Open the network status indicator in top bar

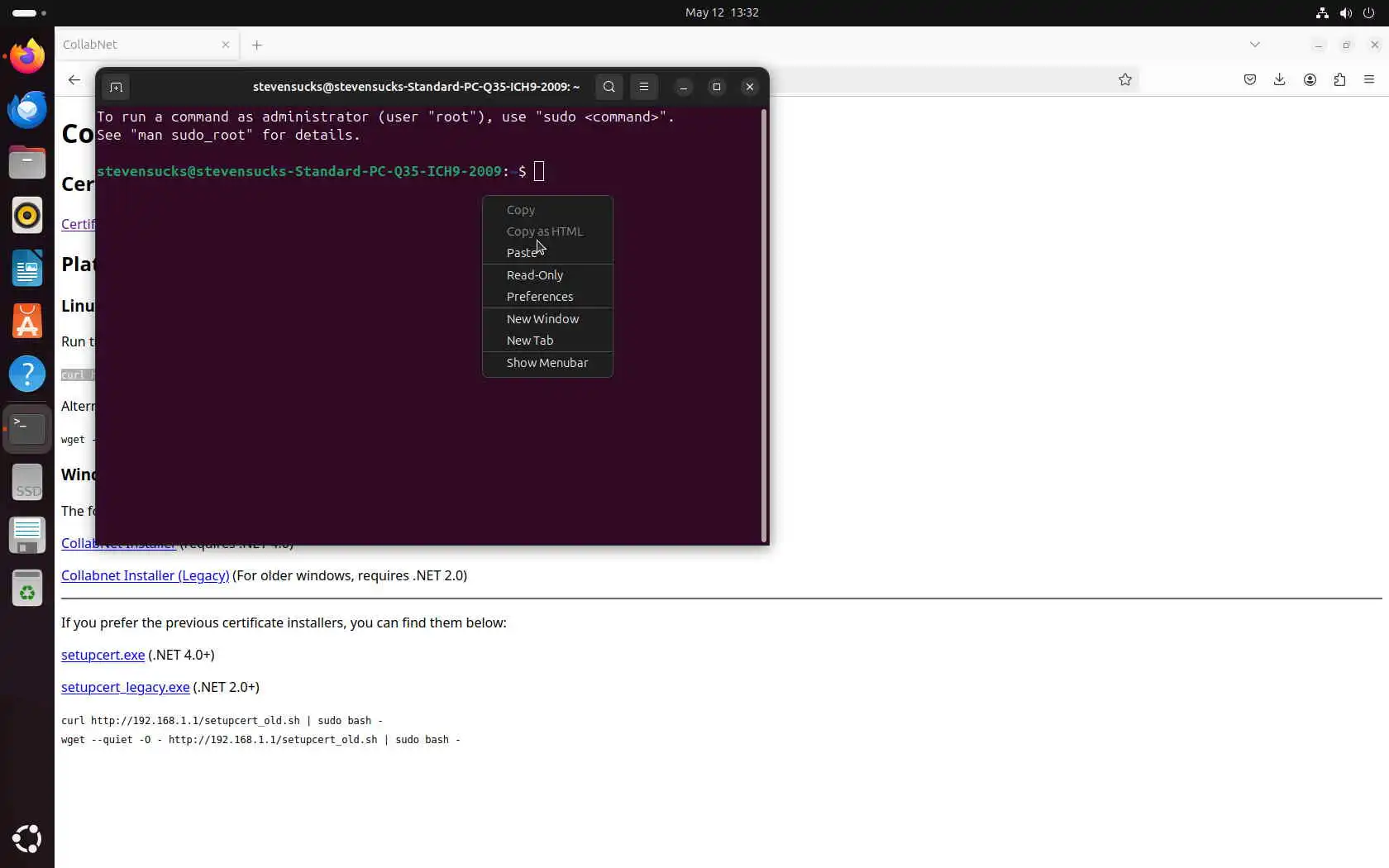(1323, 12)
